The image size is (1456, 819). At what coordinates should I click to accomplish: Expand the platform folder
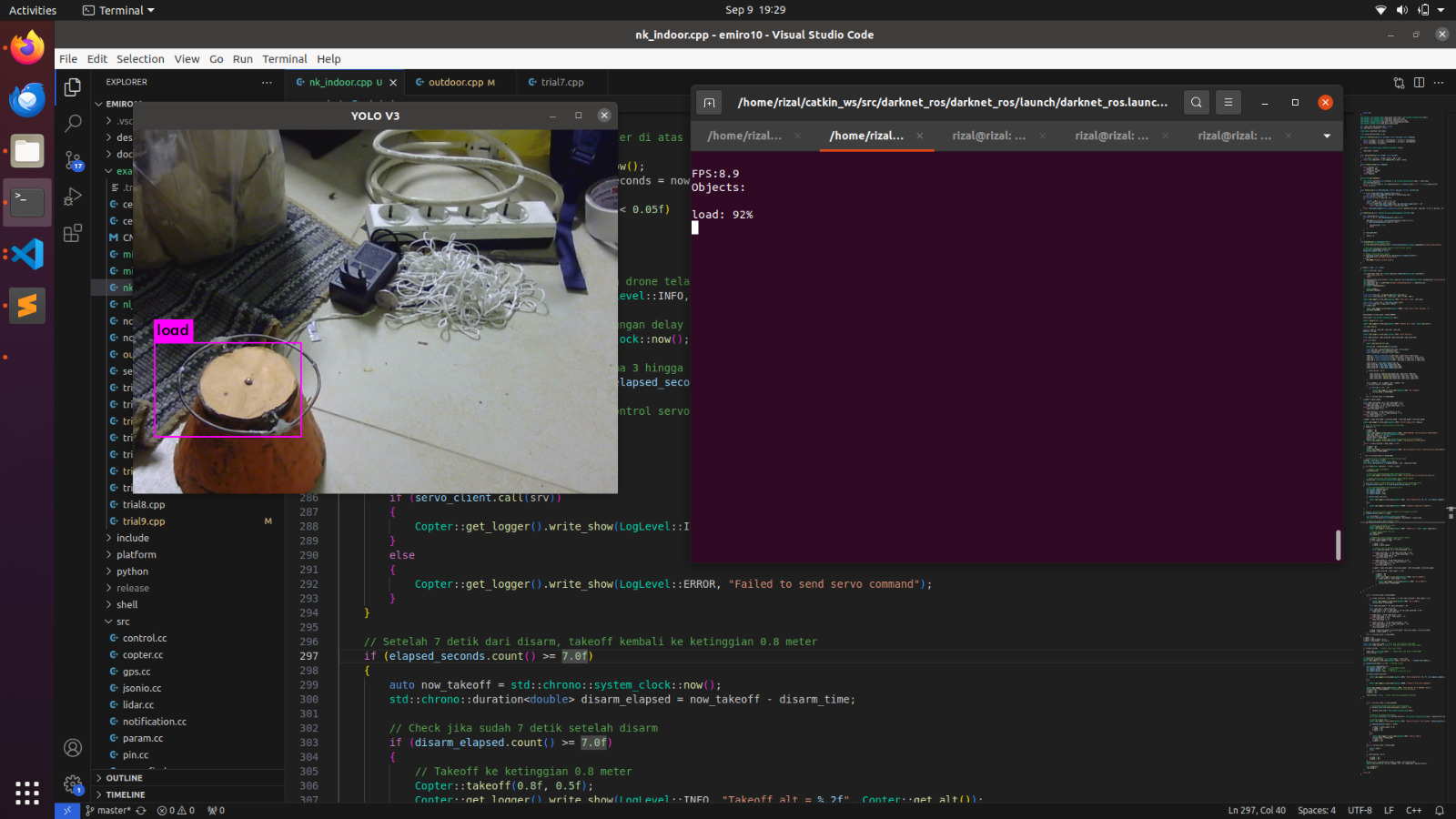[136, 554]
